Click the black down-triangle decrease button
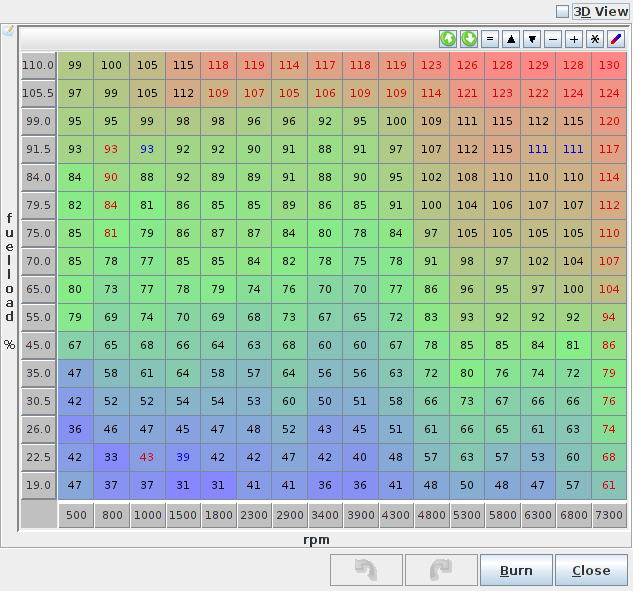Image resolution: width=633 pixels, height=591 pixels. click(532, 39)
